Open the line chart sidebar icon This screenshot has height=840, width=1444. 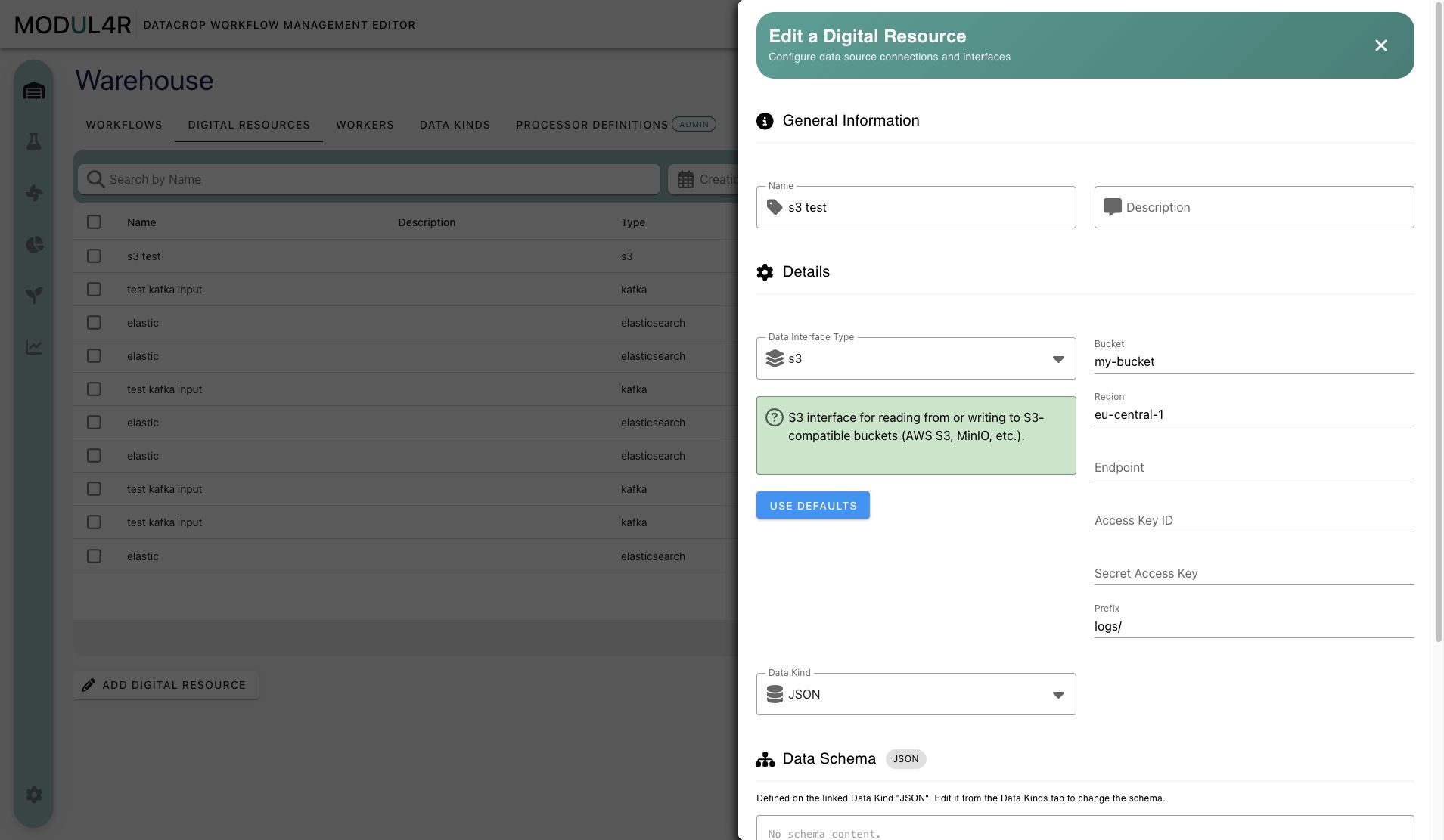pyautogui.click(x=34, y=346)
